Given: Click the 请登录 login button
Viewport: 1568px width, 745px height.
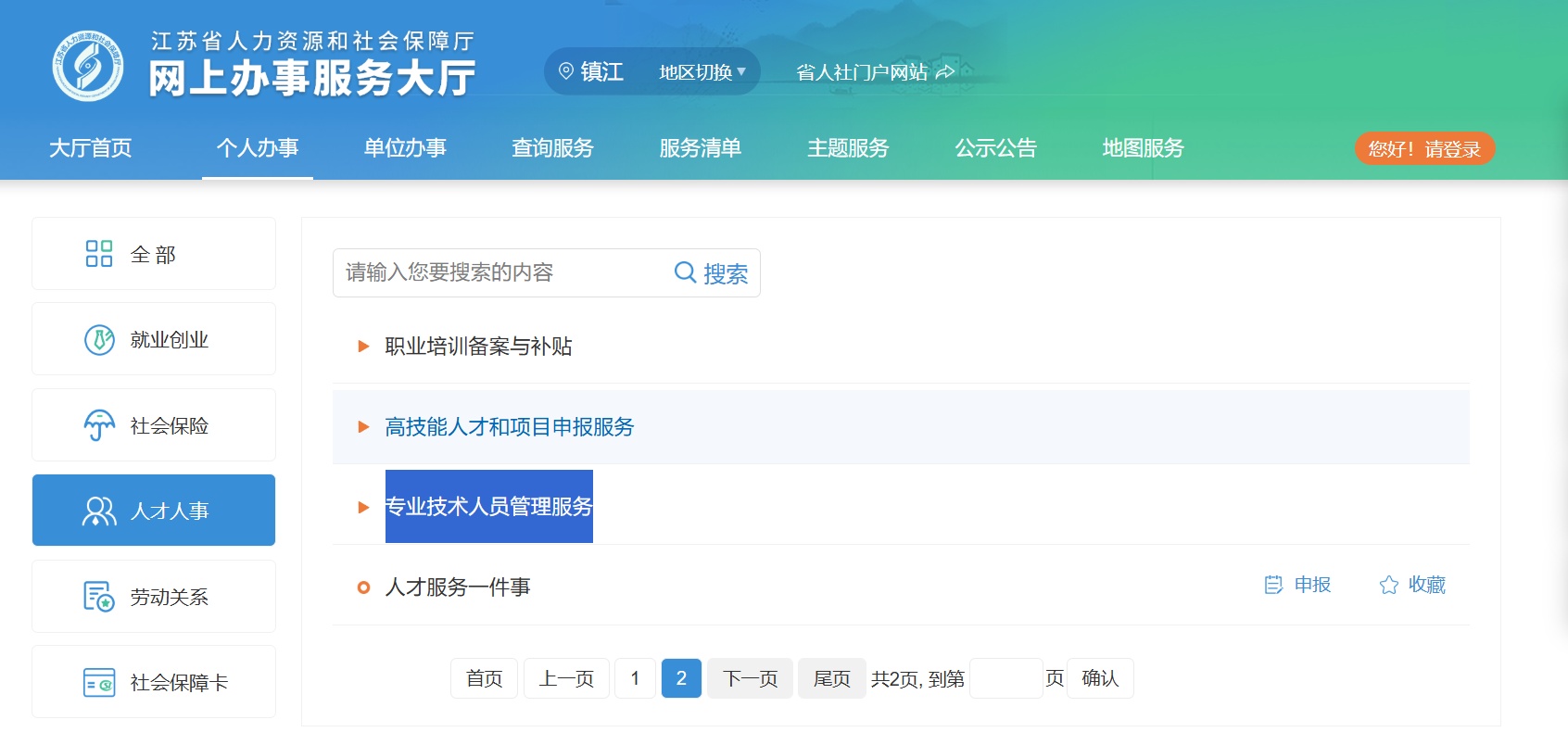Looking at the screenshot, I should tap(1424, 149).
